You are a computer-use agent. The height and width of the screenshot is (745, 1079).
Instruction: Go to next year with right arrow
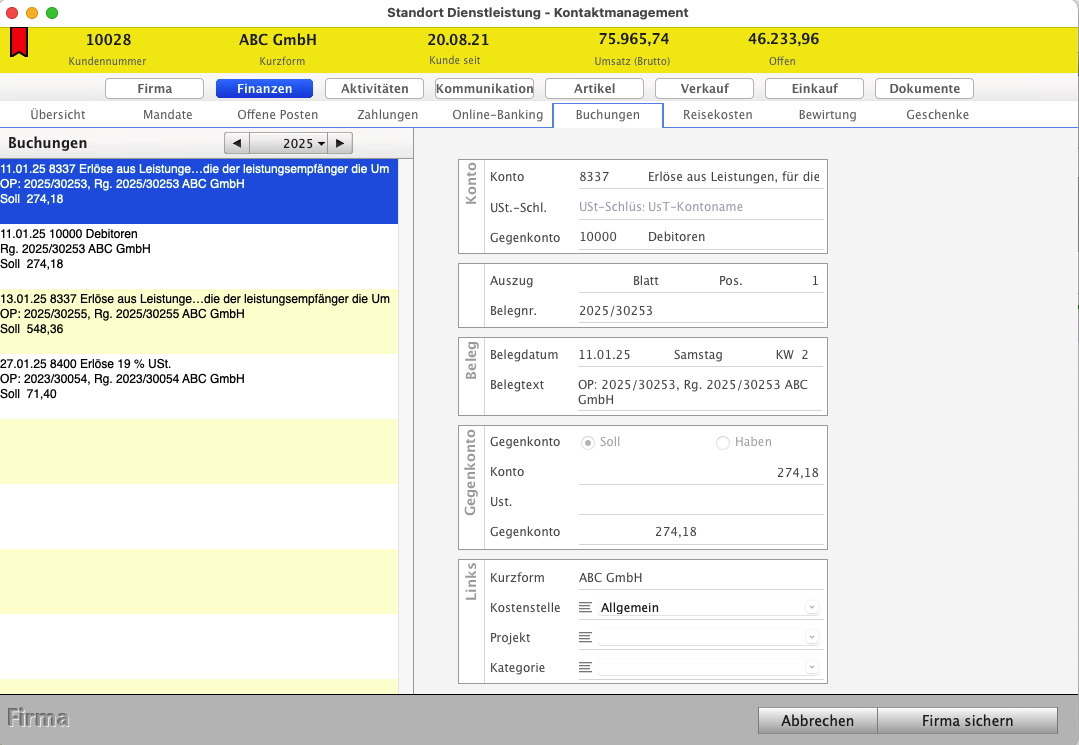point(341,144)
